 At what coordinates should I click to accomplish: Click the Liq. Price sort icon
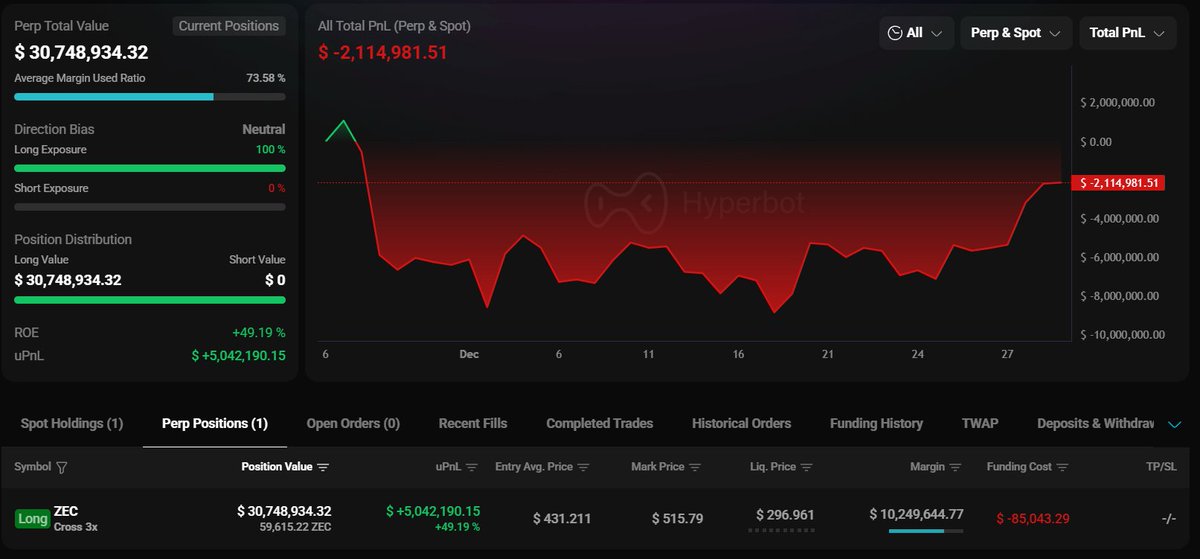pos(807,467)
